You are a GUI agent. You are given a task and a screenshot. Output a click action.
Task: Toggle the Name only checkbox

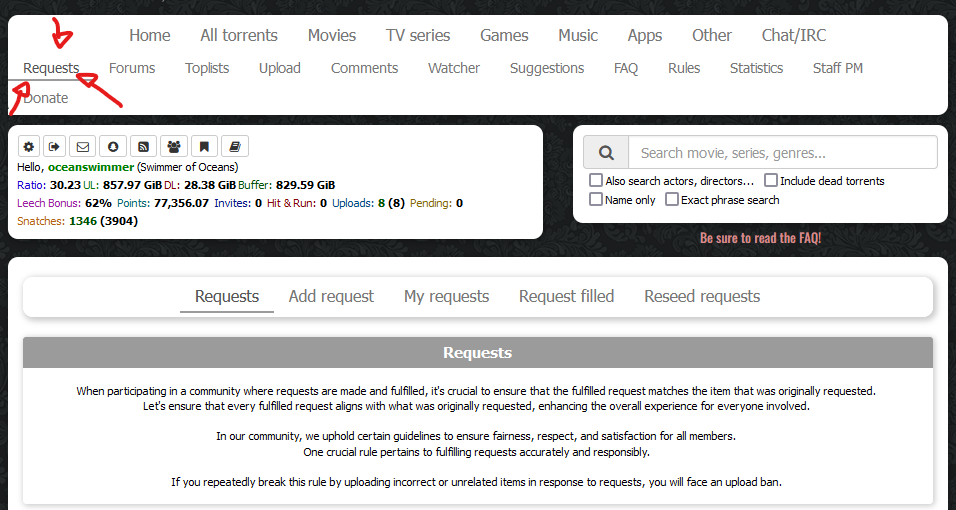point(596,200)
